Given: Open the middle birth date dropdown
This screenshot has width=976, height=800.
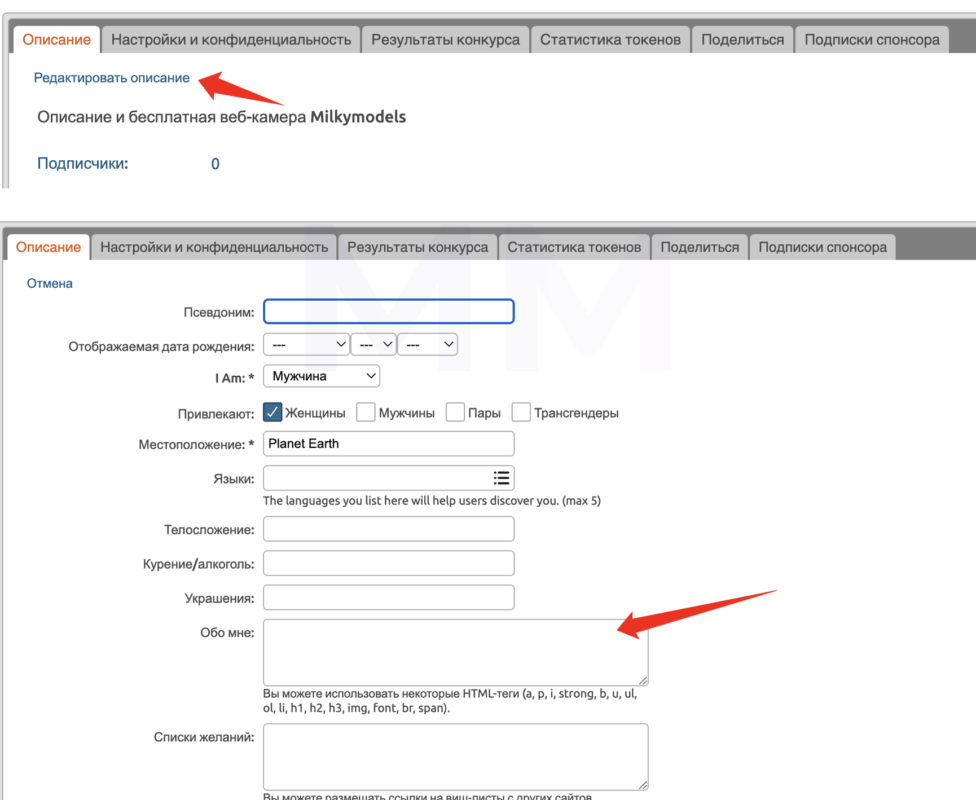Looking at the screenshot, I should pos(373,344).
